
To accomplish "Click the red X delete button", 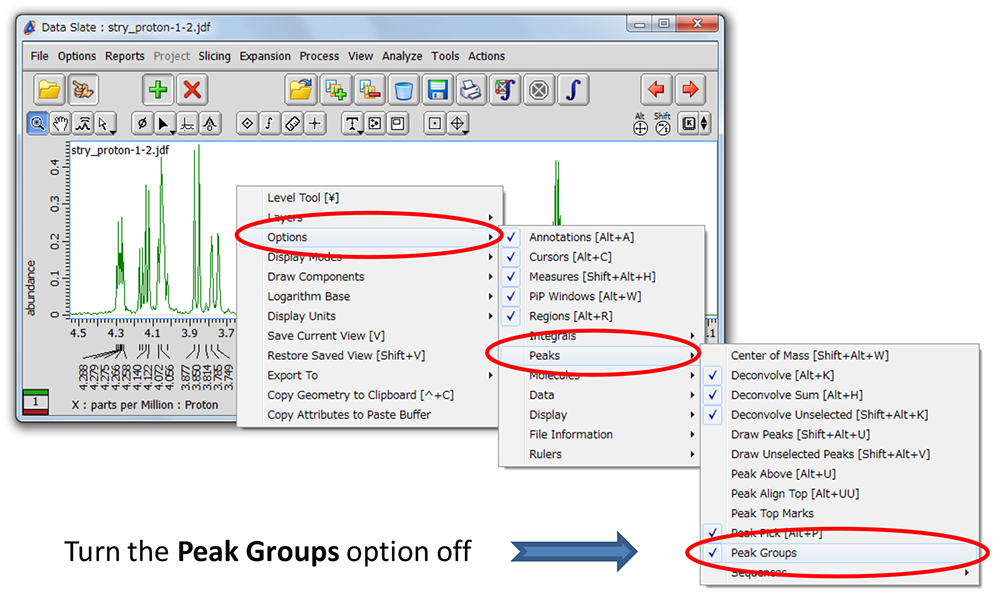I will [192, 90].
